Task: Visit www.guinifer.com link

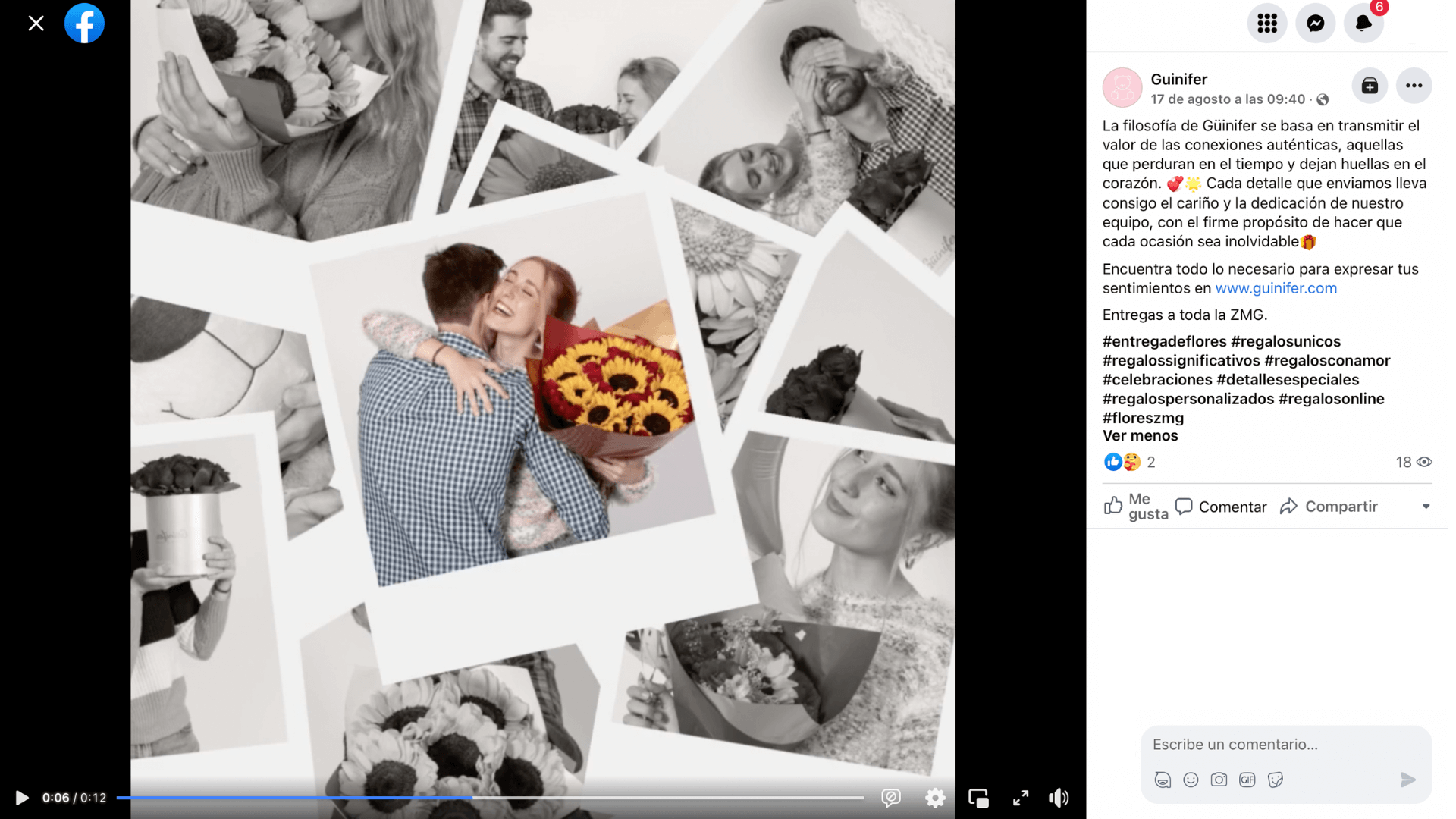Action: click(x=1276, y=288)
